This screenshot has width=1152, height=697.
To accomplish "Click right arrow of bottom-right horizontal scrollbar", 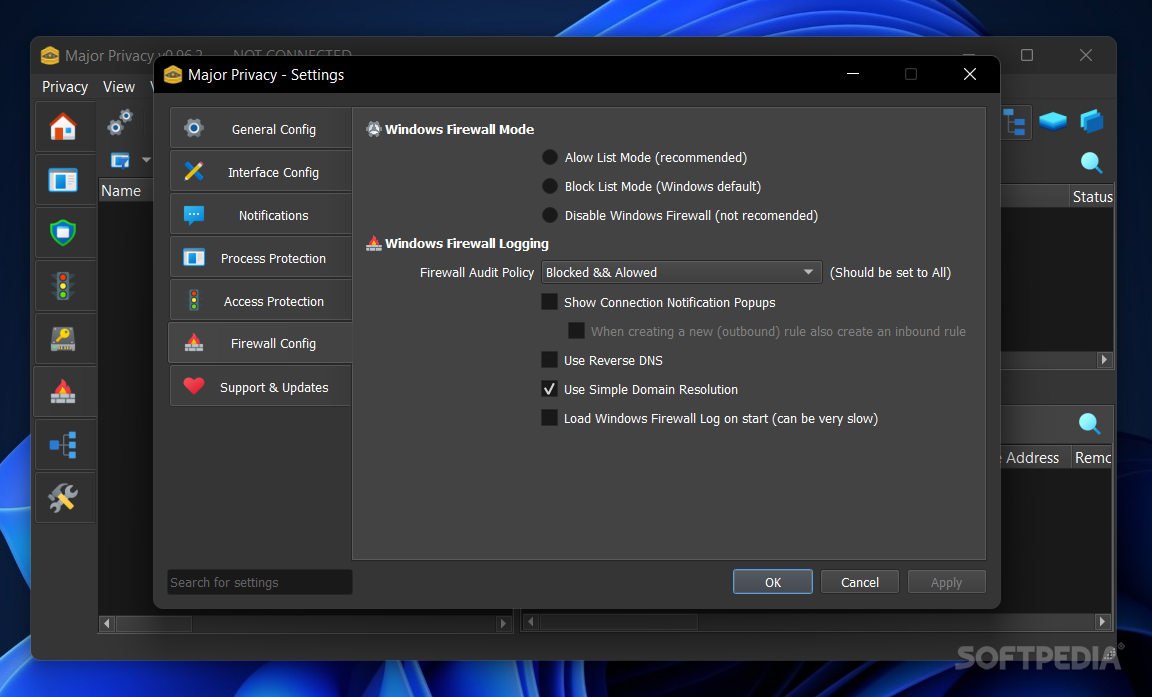I will (1102, 621).
